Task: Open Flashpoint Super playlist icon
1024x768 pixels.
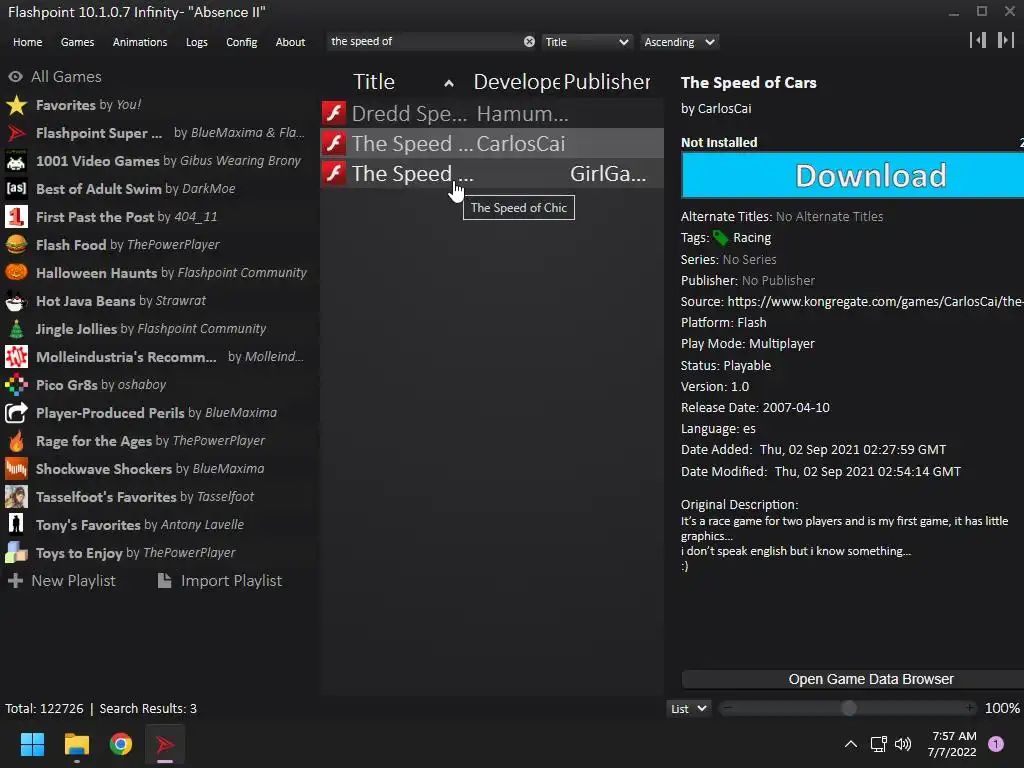Action: point(16,133)
